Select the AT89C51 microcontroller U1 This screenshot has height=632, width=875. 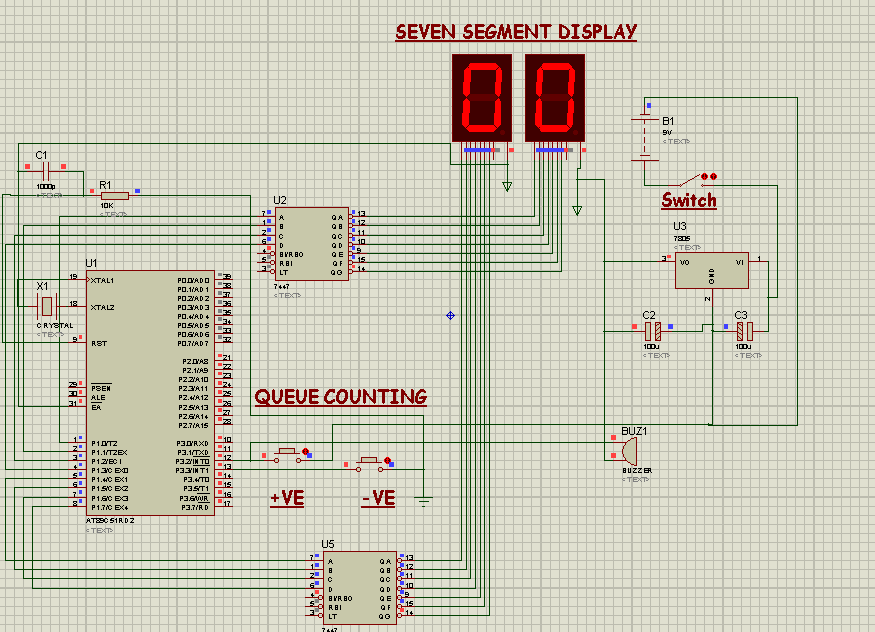[x=150, y=390]
